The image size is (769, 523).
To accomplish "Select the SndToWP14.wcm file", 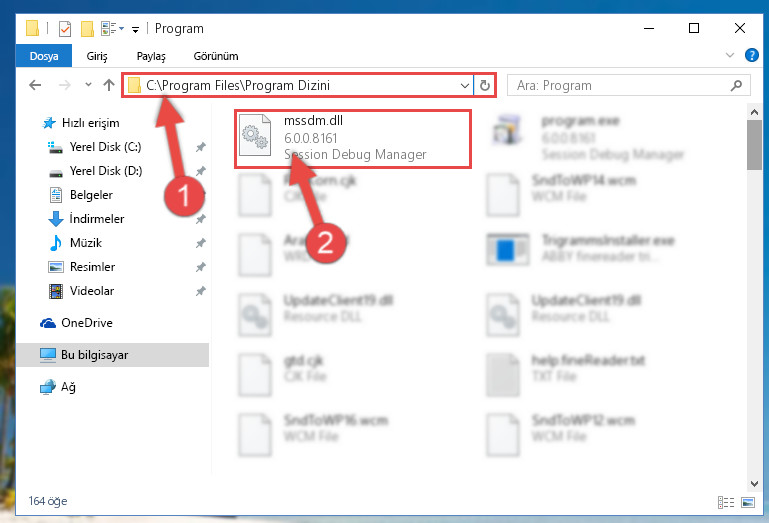I will tap(562, 194).
